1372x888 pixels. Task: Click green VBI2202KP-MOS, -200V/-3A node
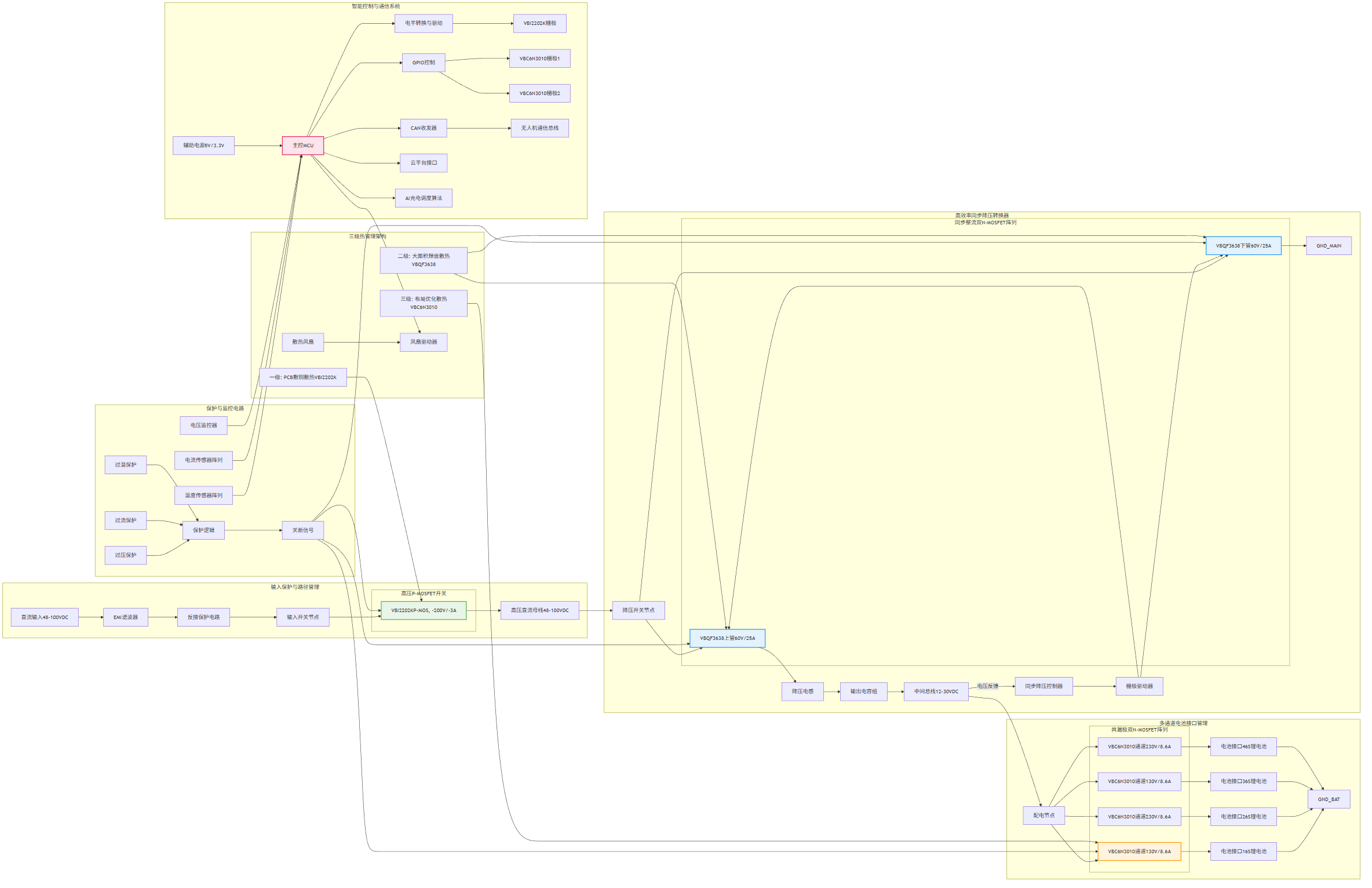coord(424,610)
